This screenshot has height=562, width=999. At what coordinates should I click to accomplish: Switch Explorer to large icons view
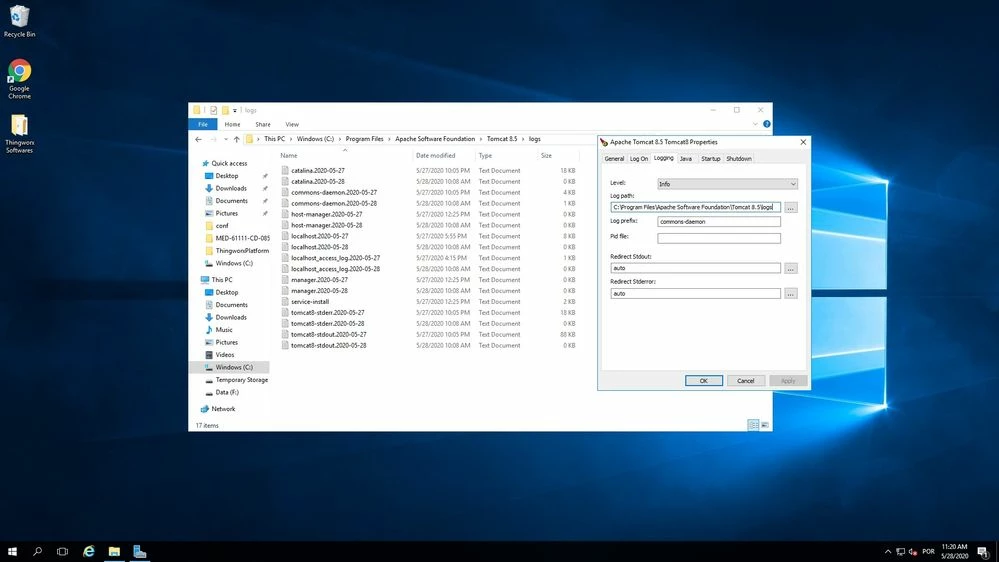coord(765,425)
